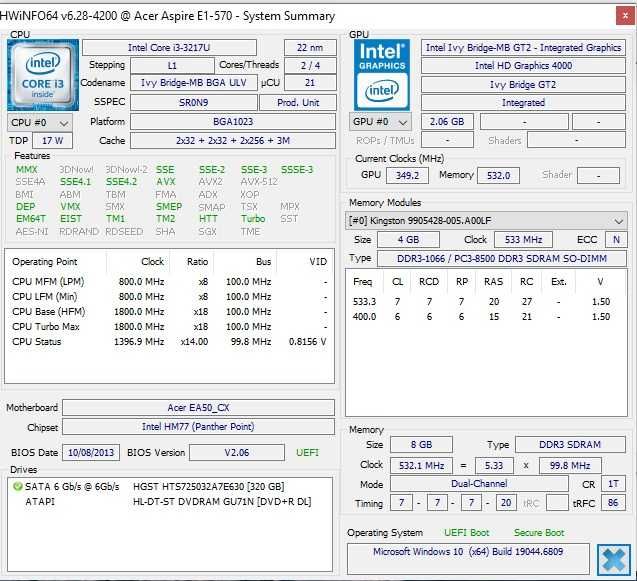Select the 400.0 timing table row
Viewport: 637px width, 581px height.
pyautogui.click(x=486, y=317)
